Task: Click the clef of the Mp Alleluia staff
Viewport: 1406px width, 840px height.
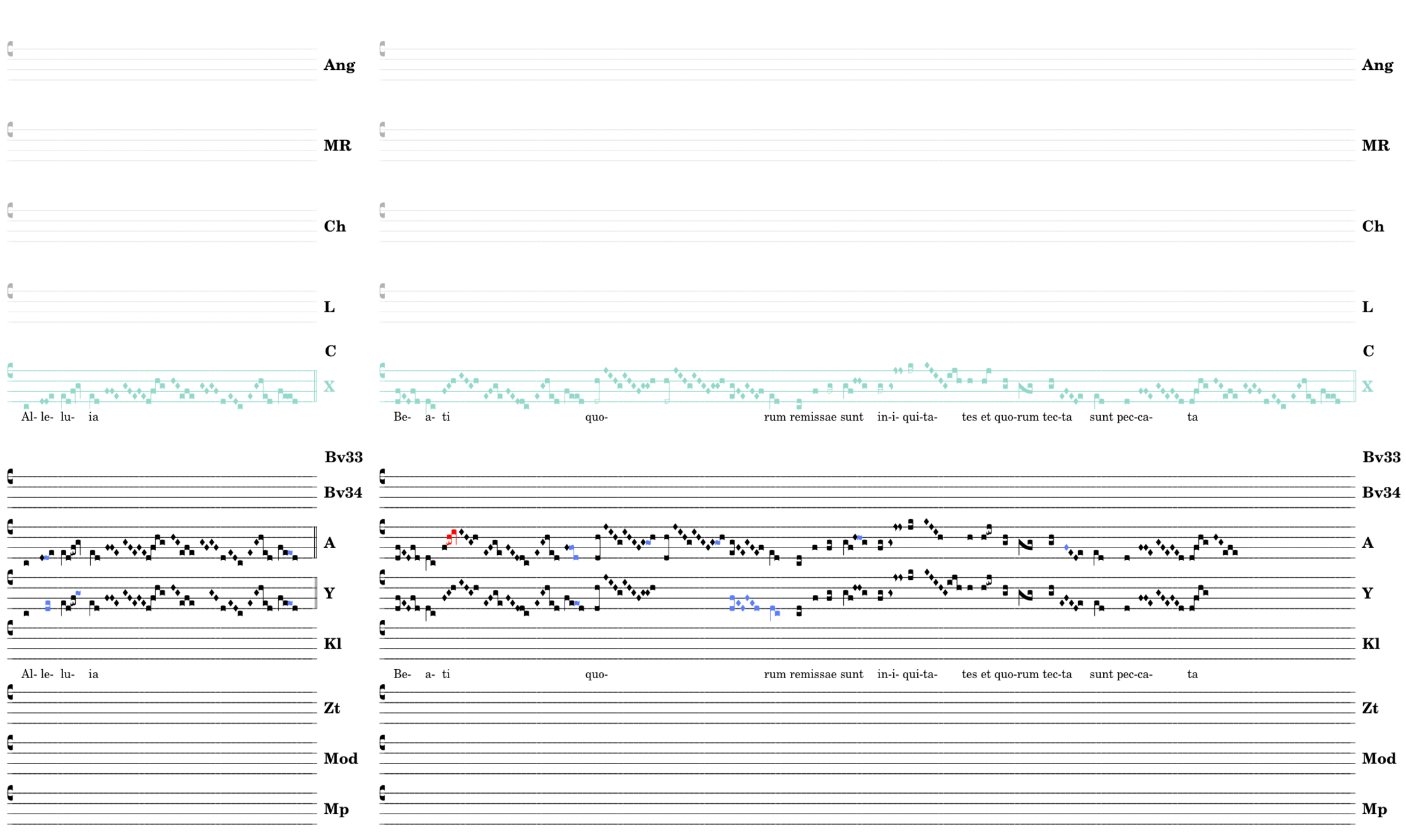Action: click(x=10, y=793)
